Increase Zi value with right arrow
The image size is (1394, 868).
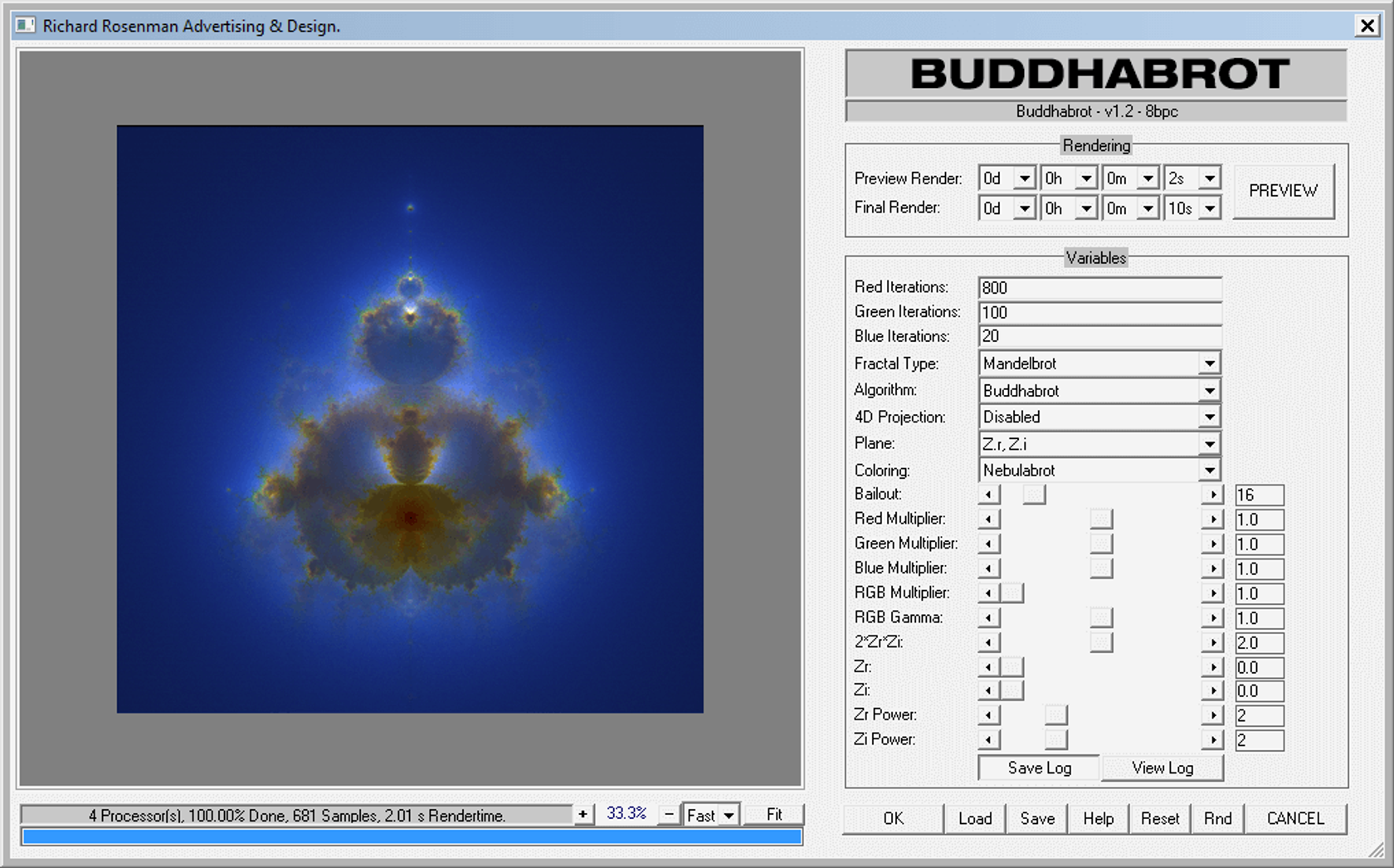[1212, 690]
